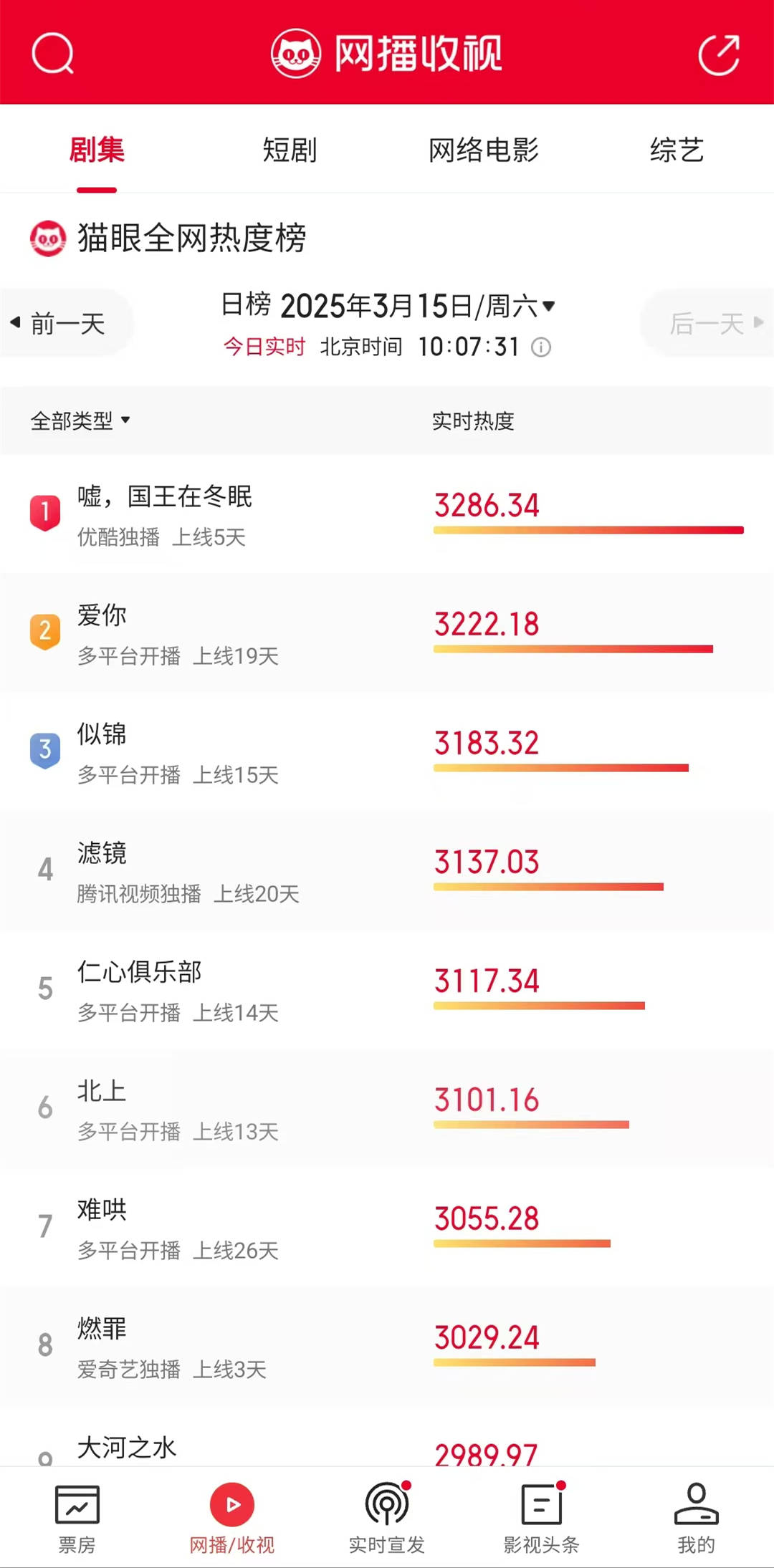Tap the share icon in header
Screen dimensions: 774x1568
(x=719, y=54)
